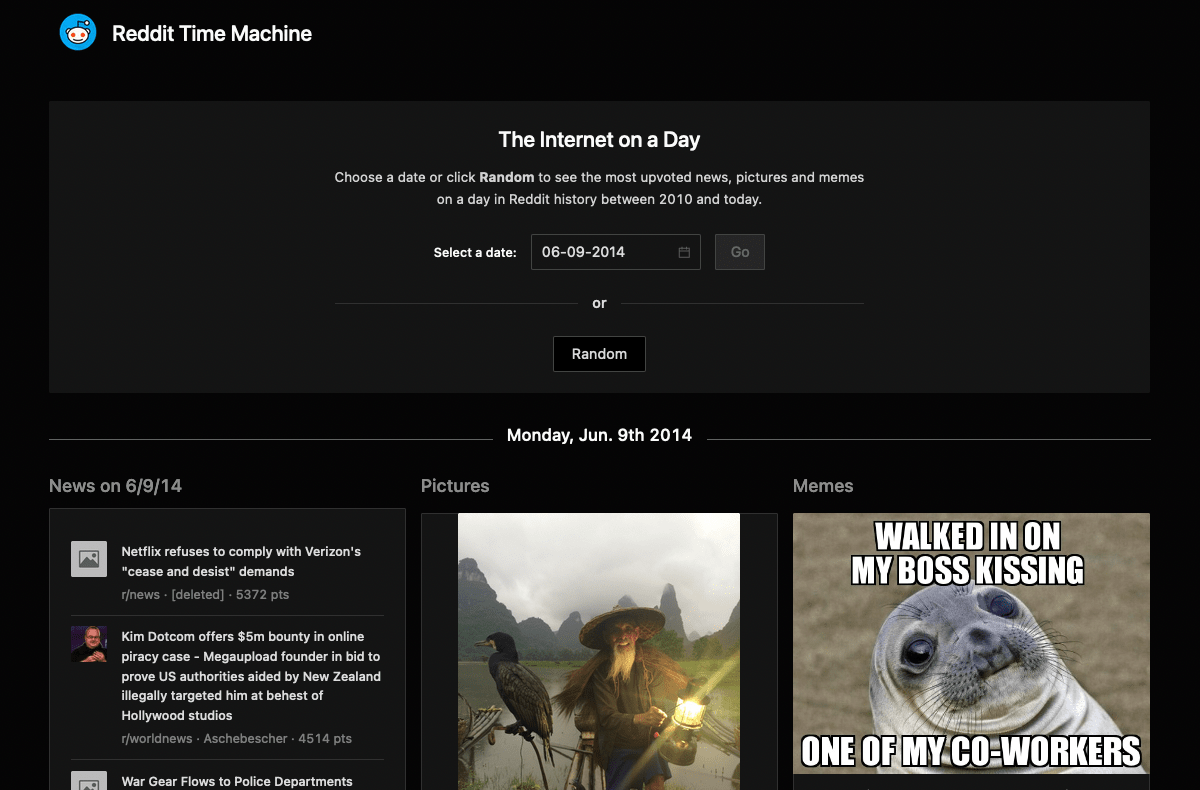Click the fisherman with cormorant picture
The image size is (1200, 790).
coord(599,650)
